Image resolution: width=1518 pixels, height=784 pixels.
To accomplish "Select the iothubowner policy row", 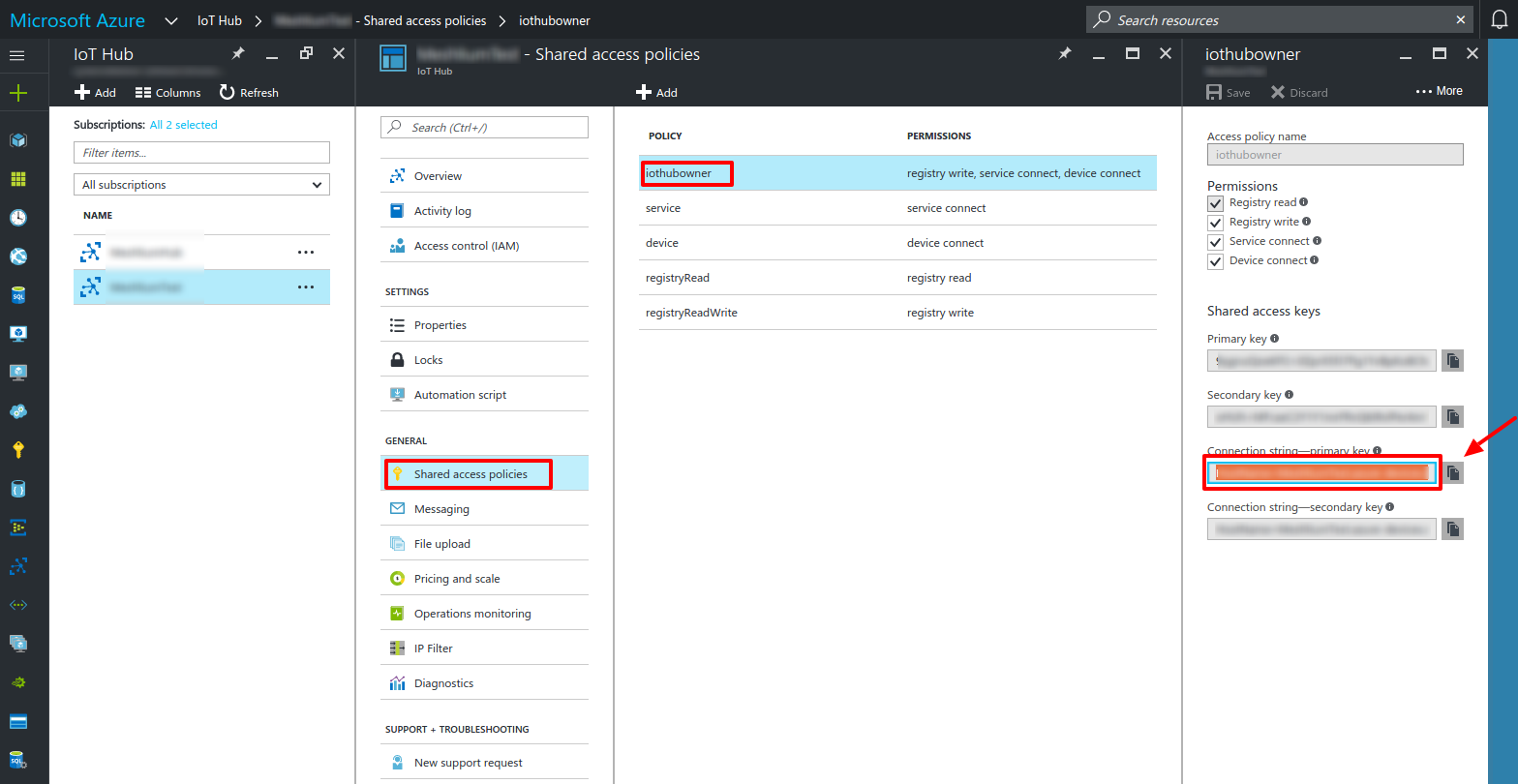I will 897,173.
